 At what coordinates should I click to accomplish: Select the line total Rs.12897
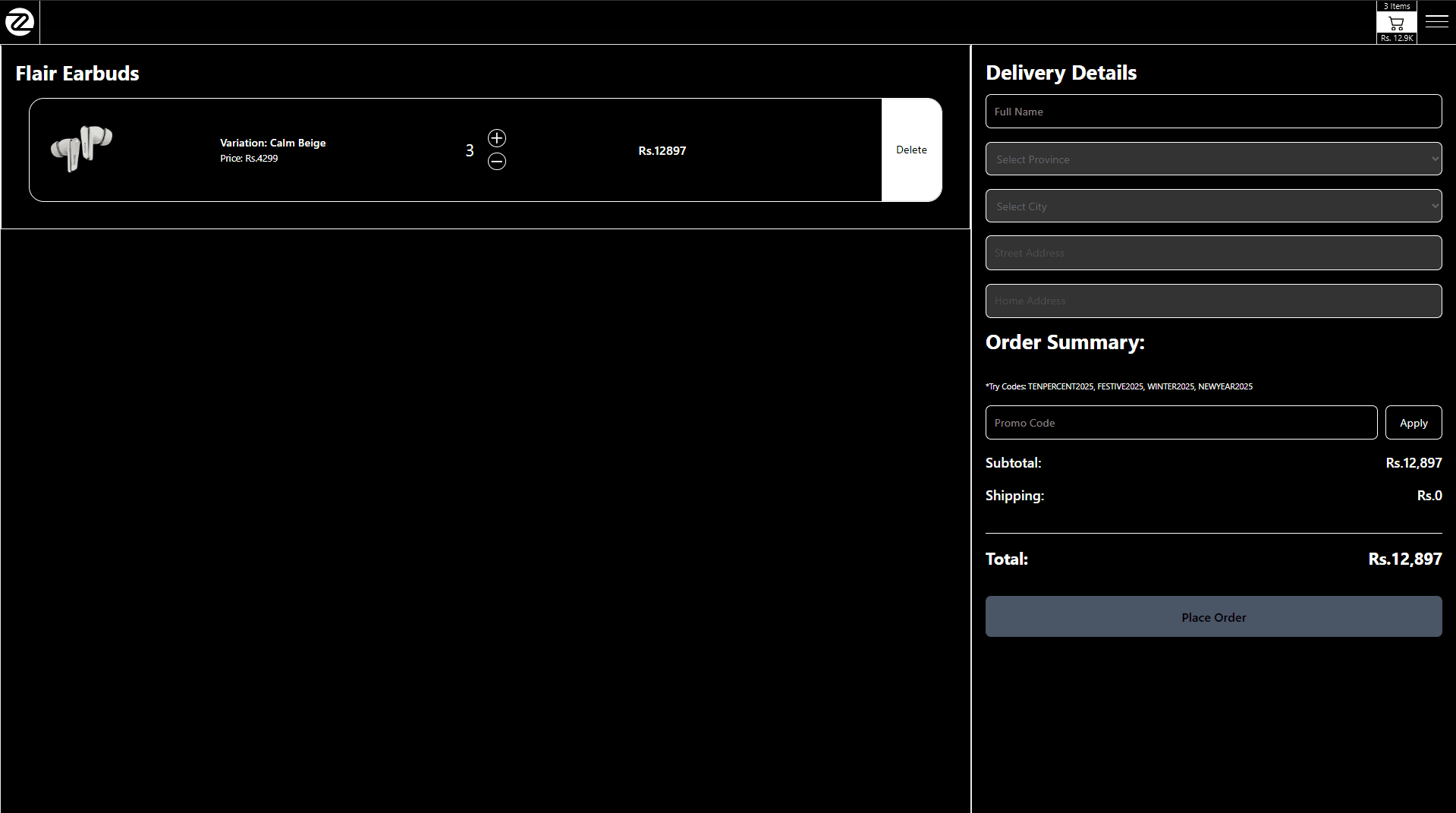click(x=662, y=150)
